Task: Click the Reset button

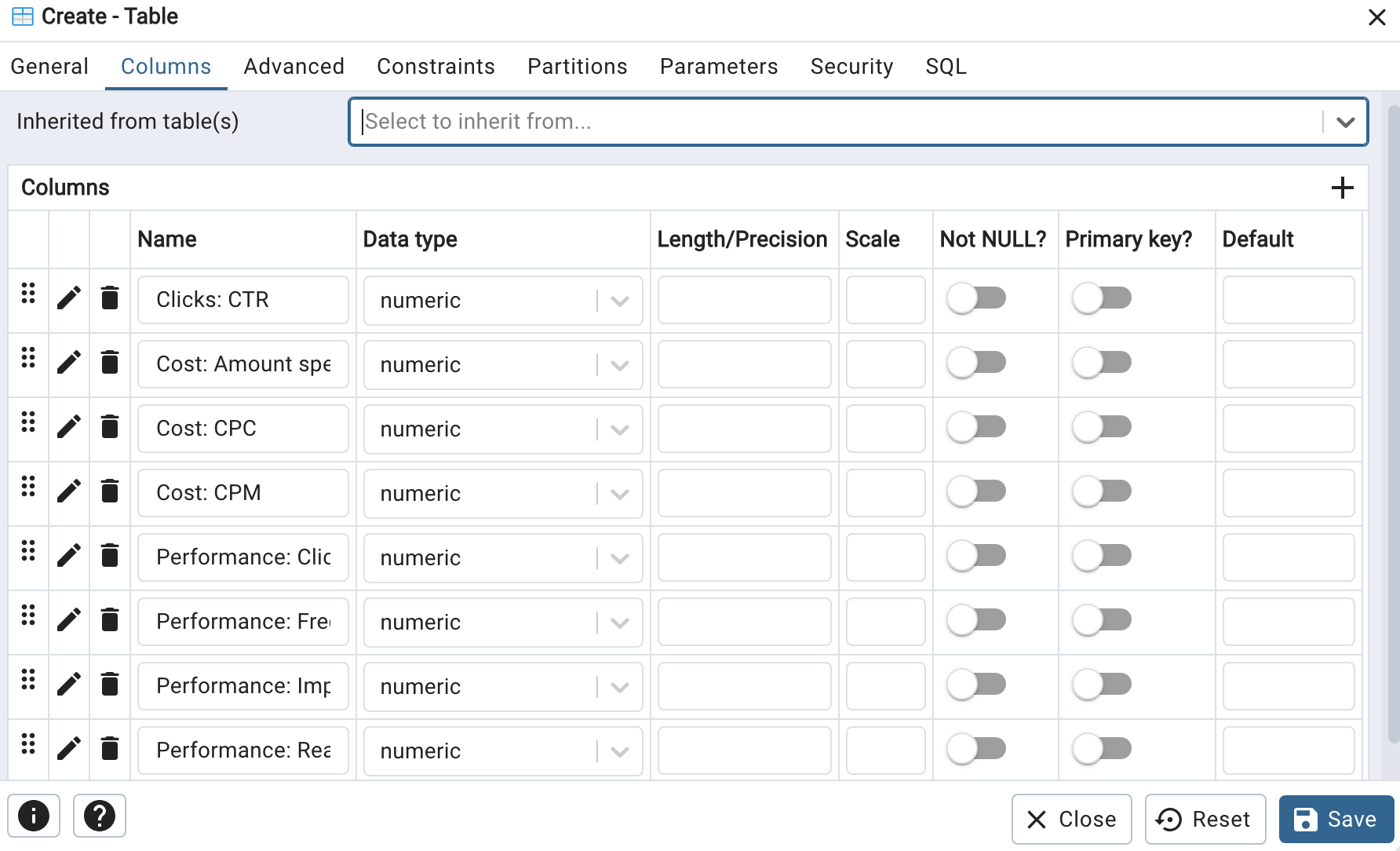Action: coord(1205,819)
